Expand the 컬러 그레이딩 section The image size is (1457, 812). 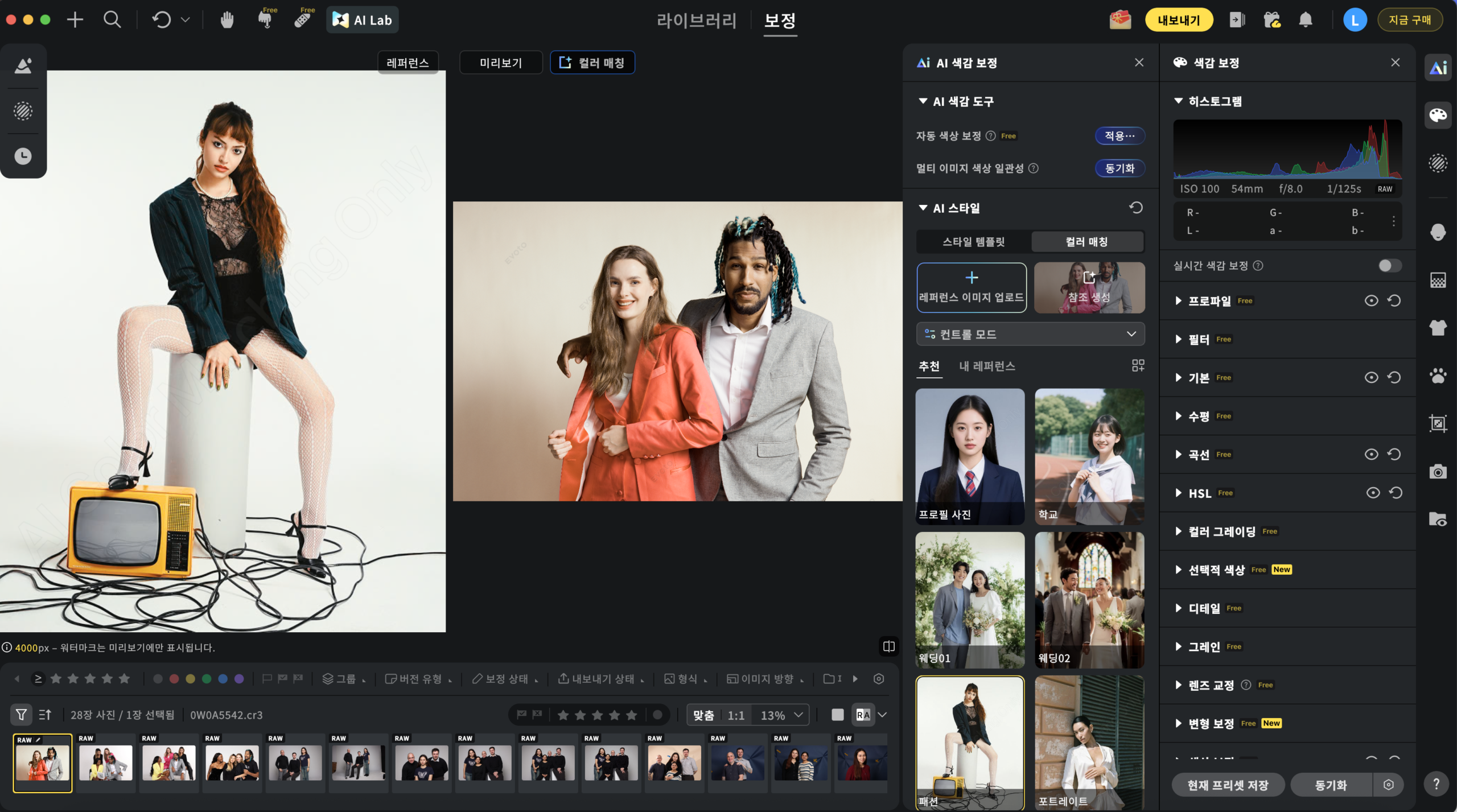tap(1221, 531)
